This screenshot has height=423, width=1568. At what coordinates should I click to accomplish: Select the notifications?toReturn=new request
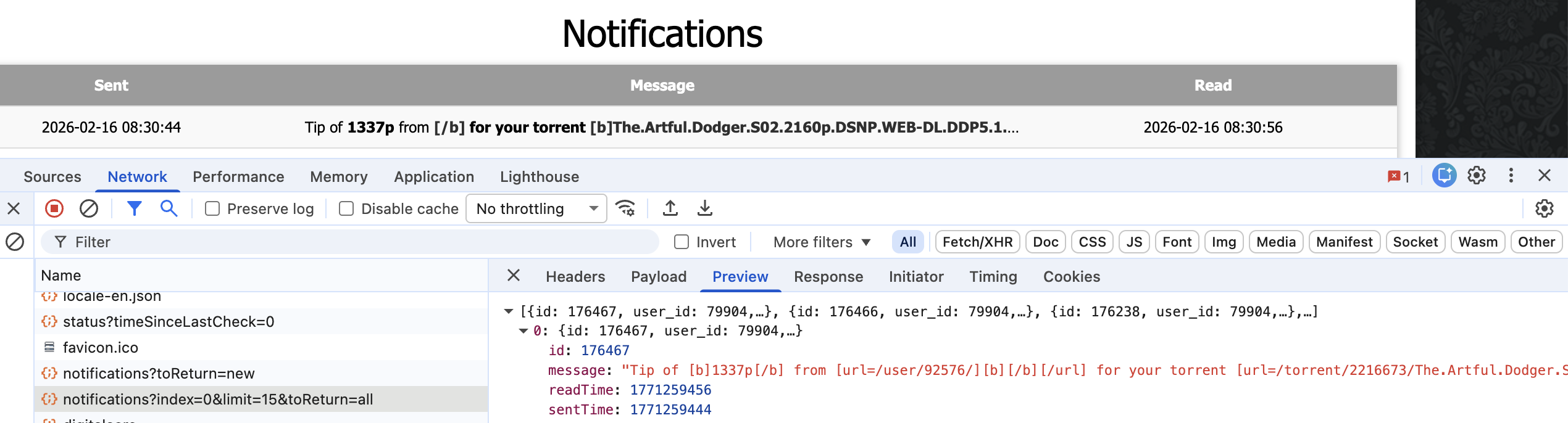[x=159, y=374]
